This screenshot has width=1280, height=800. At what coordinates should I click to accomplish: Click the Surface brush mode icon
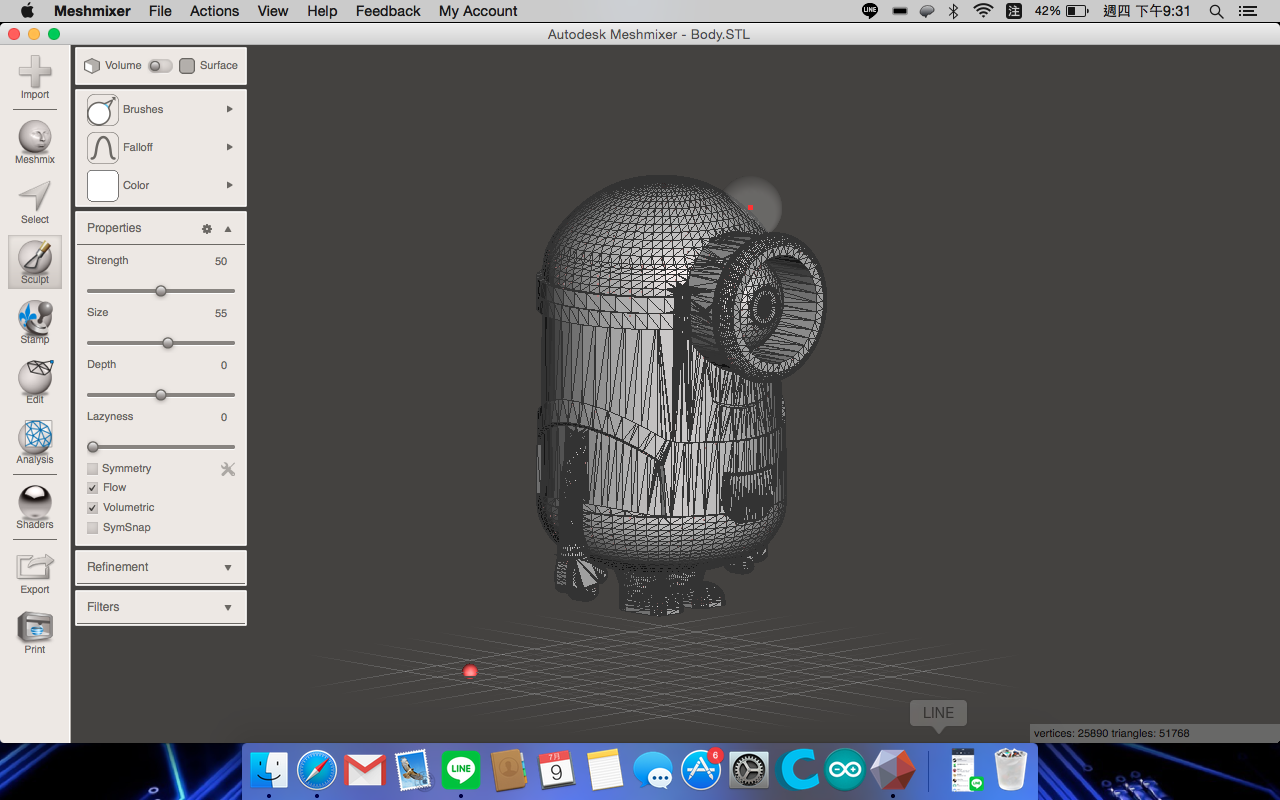[187, 66]
